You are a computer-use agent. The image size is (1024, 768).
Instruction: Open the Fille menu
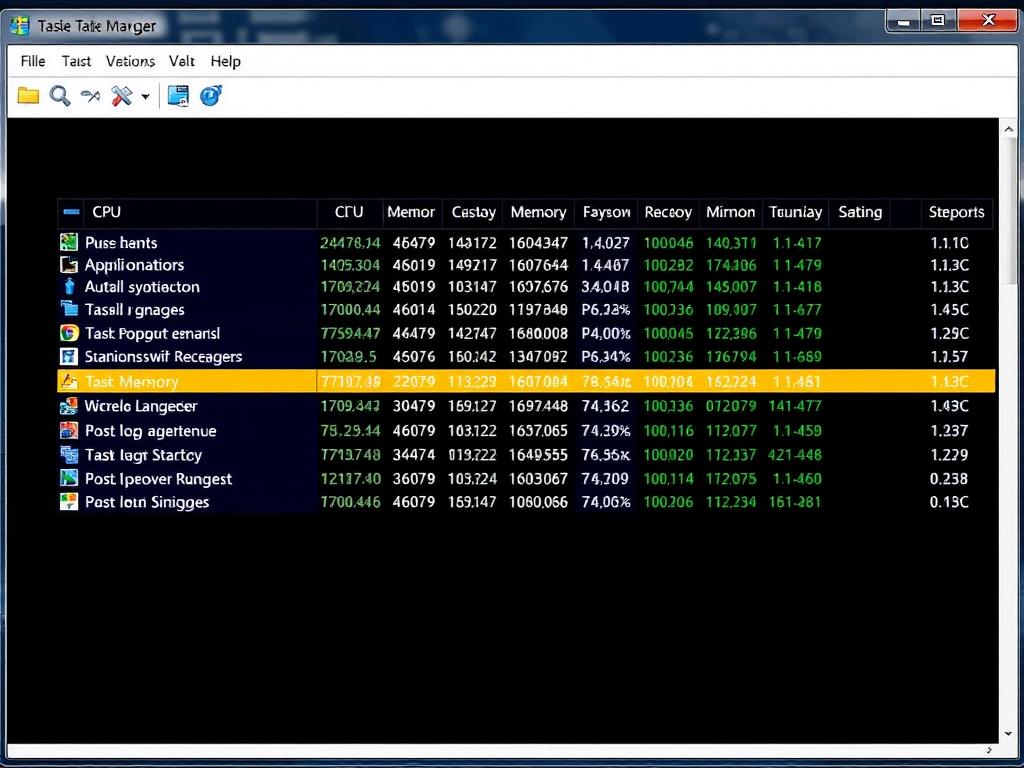point(33,61)
